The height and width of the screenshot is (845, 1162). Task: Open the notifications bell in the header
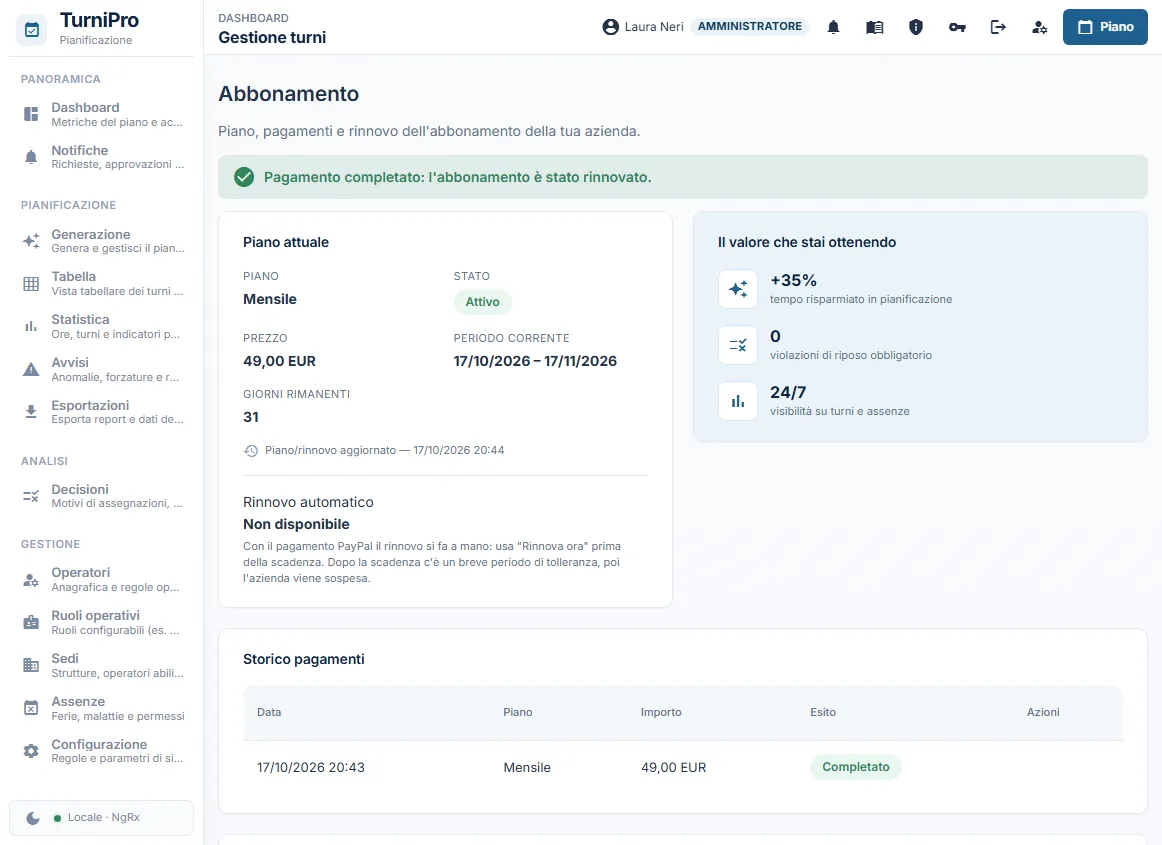[833, 27]
